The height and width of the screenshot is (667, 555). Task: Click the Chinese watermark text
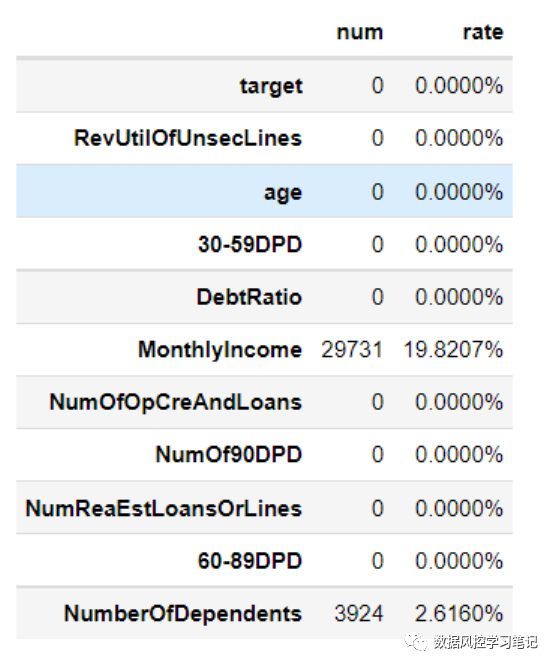pyautogui.click(x=486, y=642)
